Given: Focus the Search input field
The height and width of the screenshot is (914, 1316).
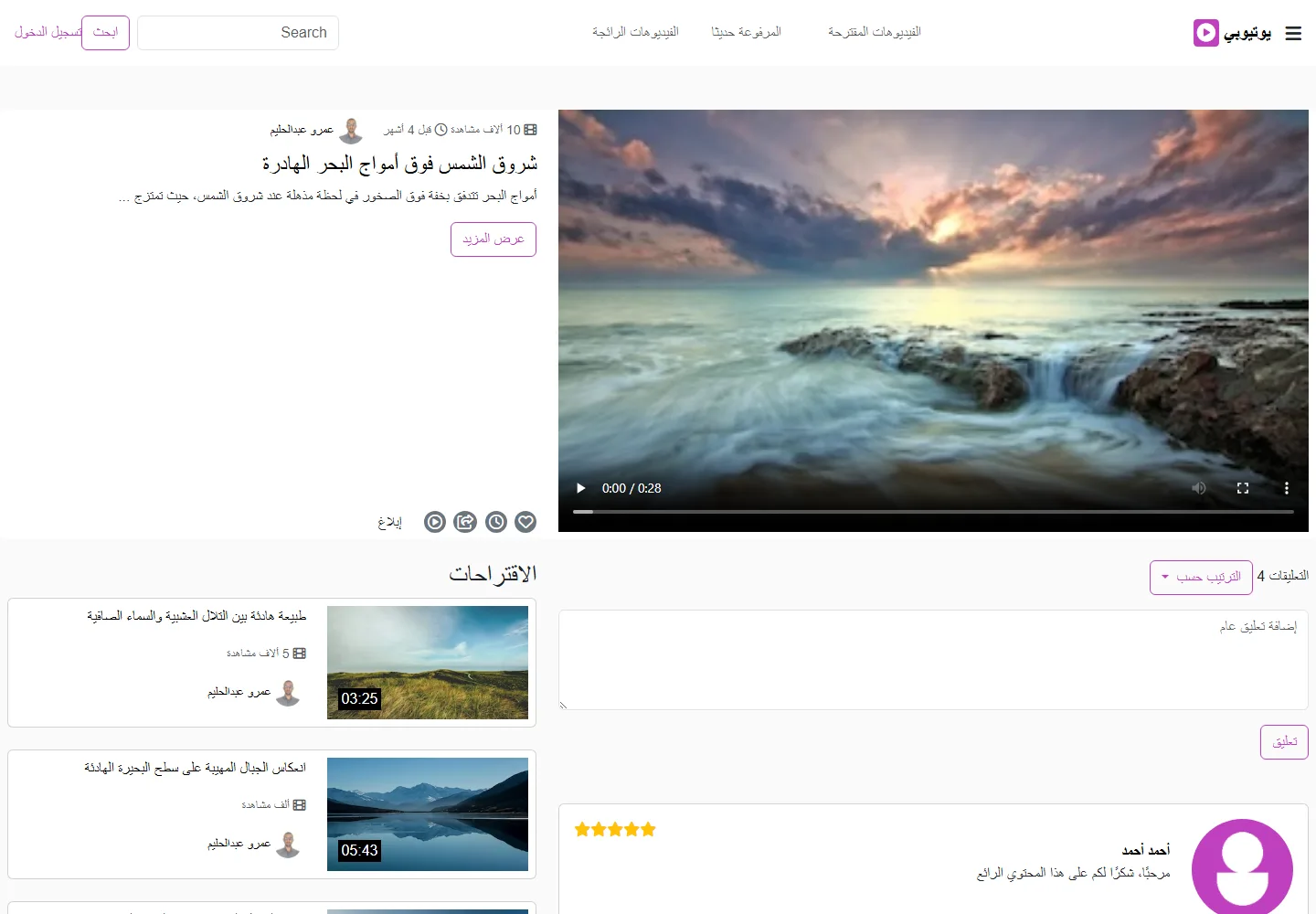Looking at the screenshot, I should tap(238, 33).
